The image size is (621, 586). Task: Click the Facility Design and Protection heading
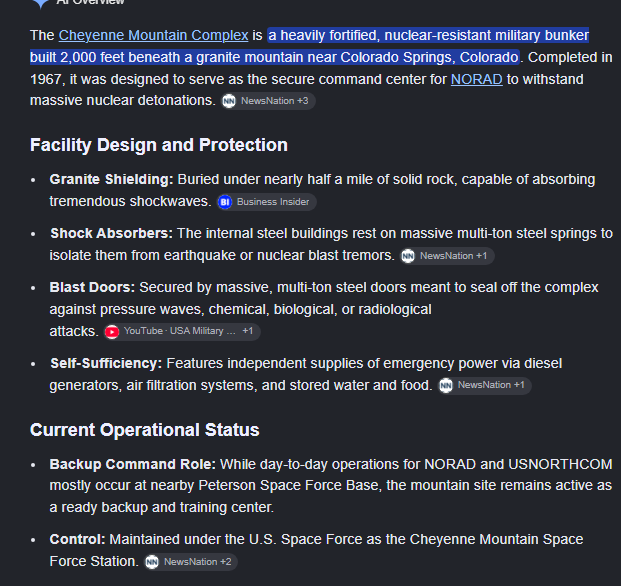tap(159, 145)
